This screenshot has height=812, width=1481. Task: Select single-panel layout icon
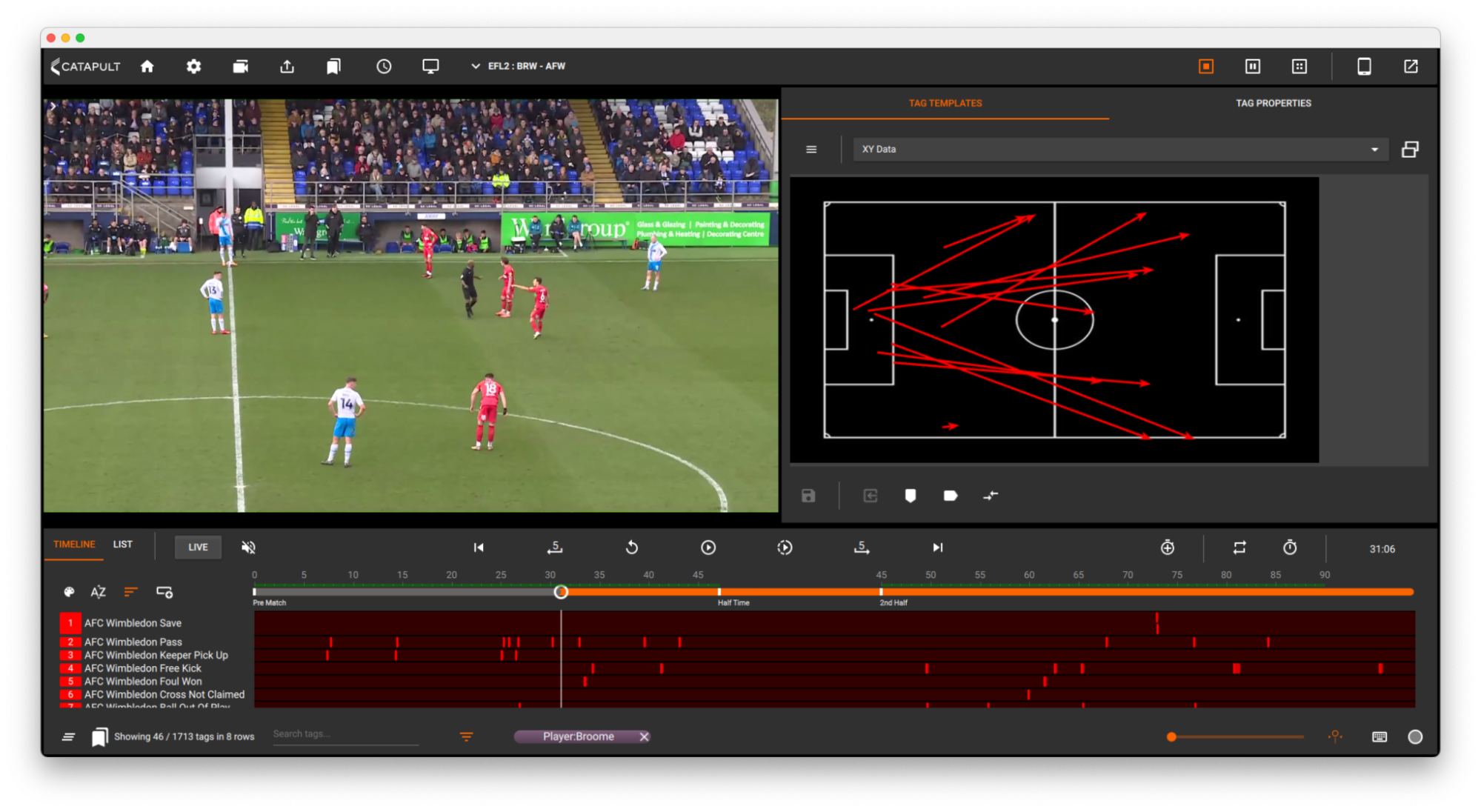click(x=1206, y=67)
